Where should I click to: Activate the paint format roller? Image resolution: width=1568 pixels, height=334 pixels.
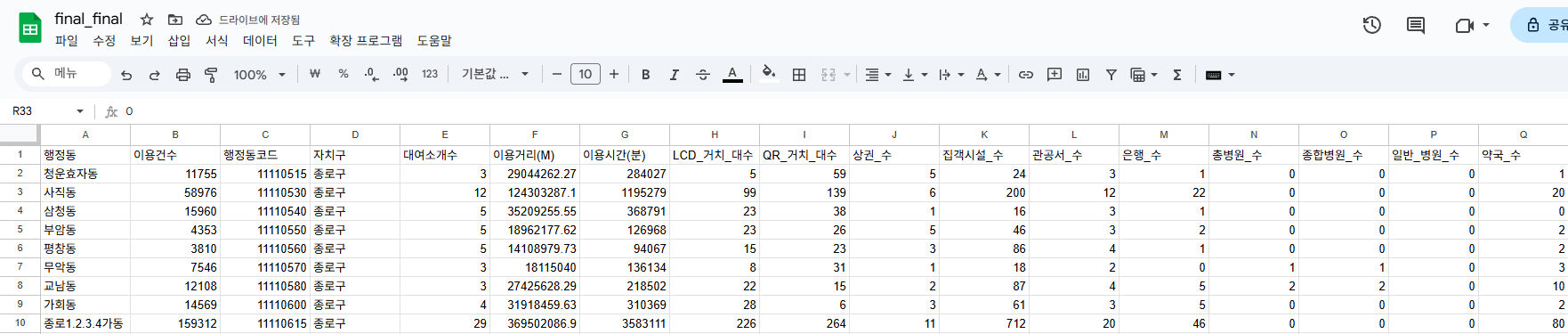[x=211, y=75]
